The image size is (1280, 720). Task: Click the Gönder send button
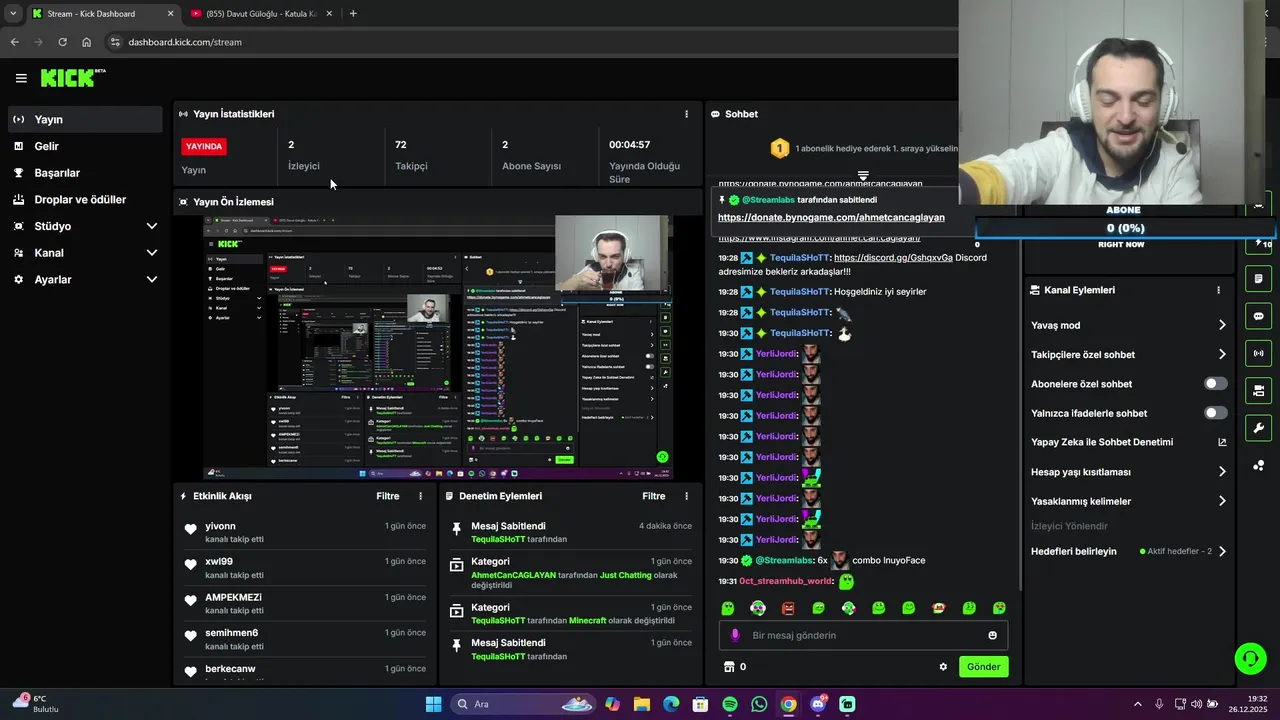(983, 667)
